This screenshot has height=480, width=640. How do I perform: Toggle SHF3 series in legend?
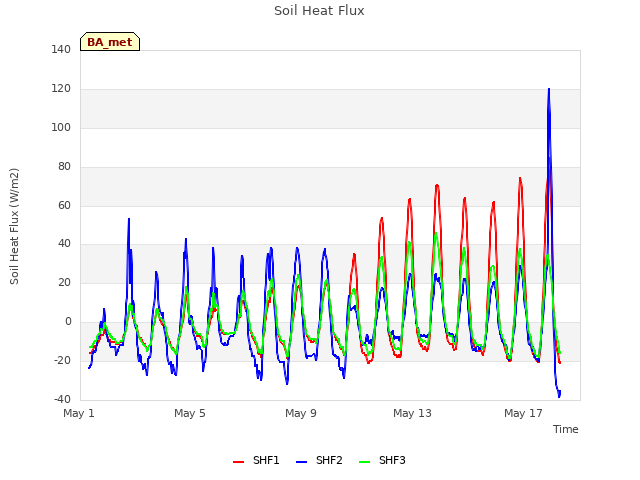[x=382, y=460]
